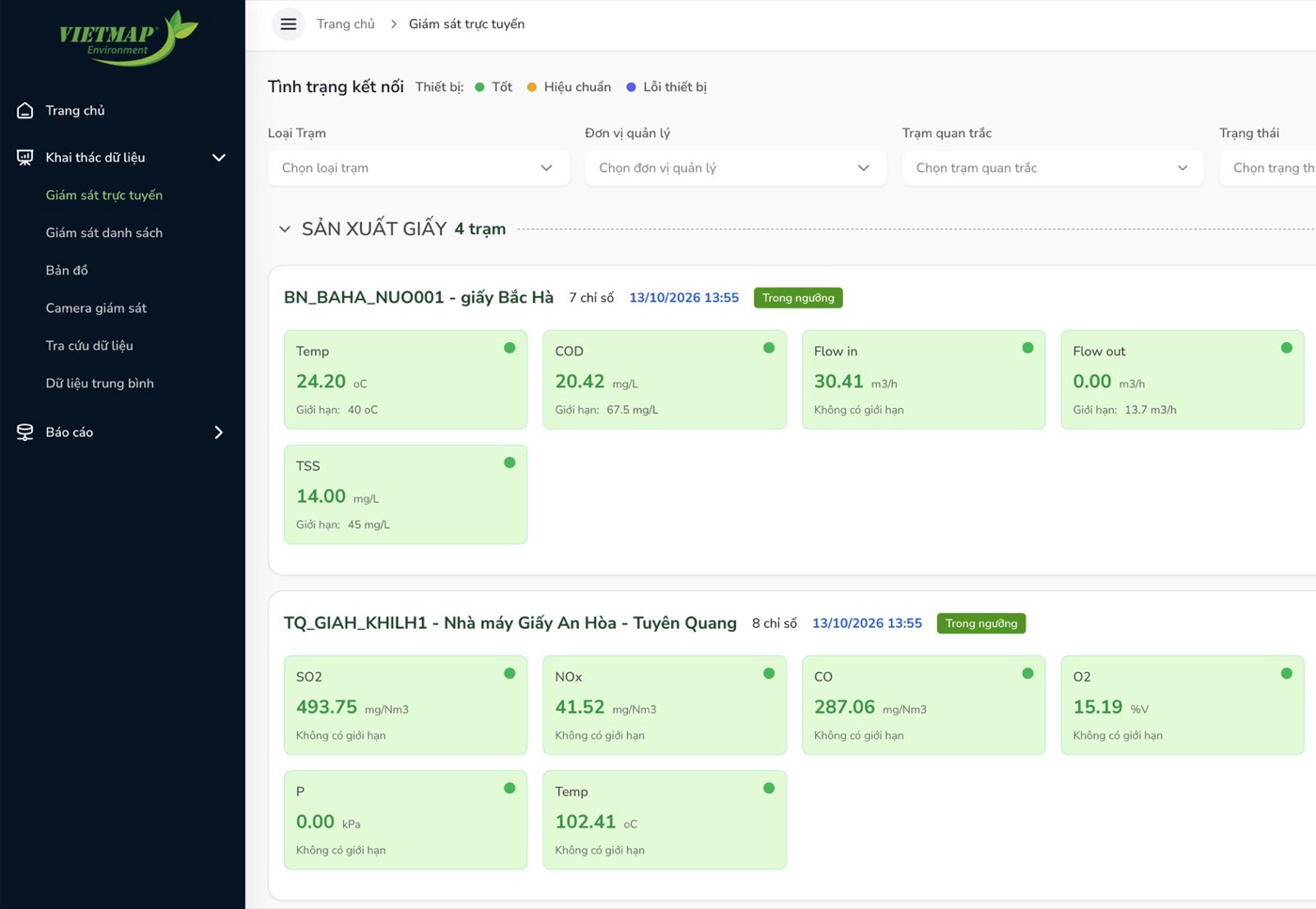Open the Chọn trạm quan trắc dropdown
This screenshot has width=1316, height=909.
coord(1053,168)
